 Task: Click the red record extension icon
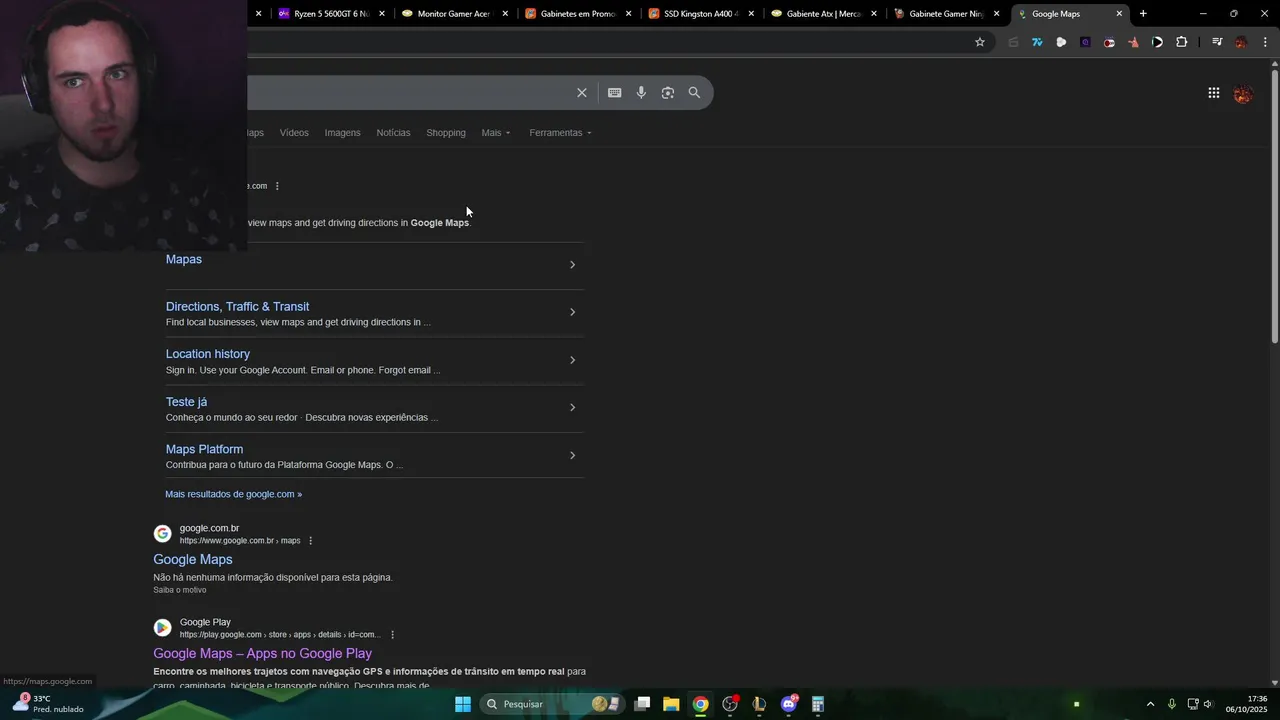[1109, 42]
